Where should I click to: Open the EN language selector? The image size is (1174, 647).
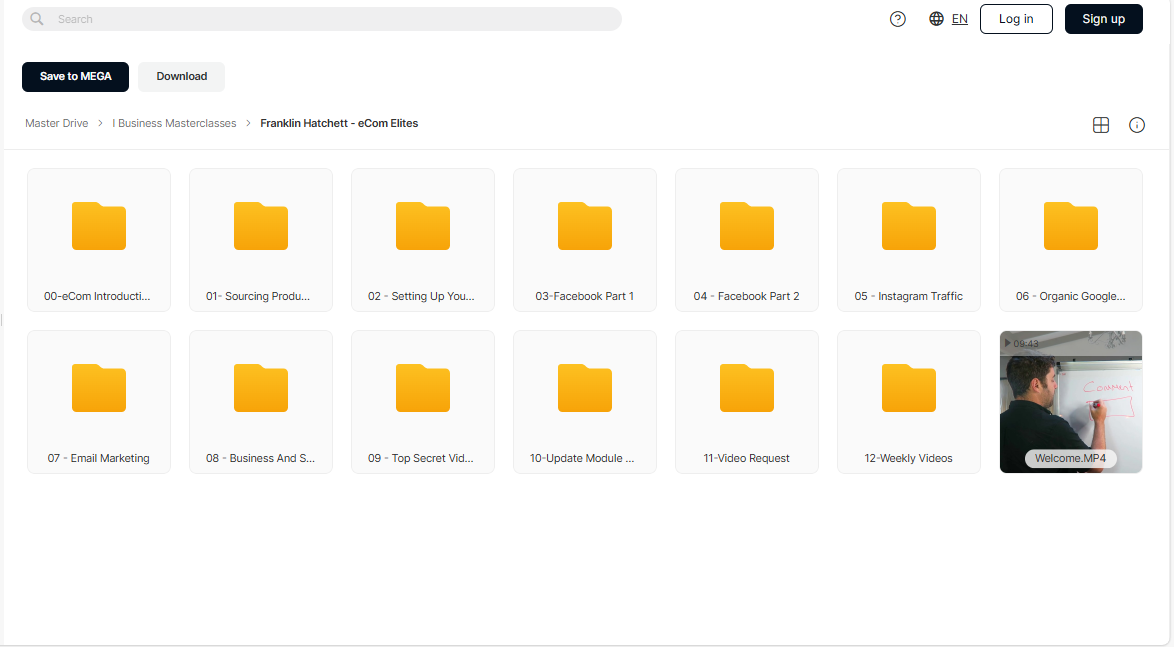[960, 19]
